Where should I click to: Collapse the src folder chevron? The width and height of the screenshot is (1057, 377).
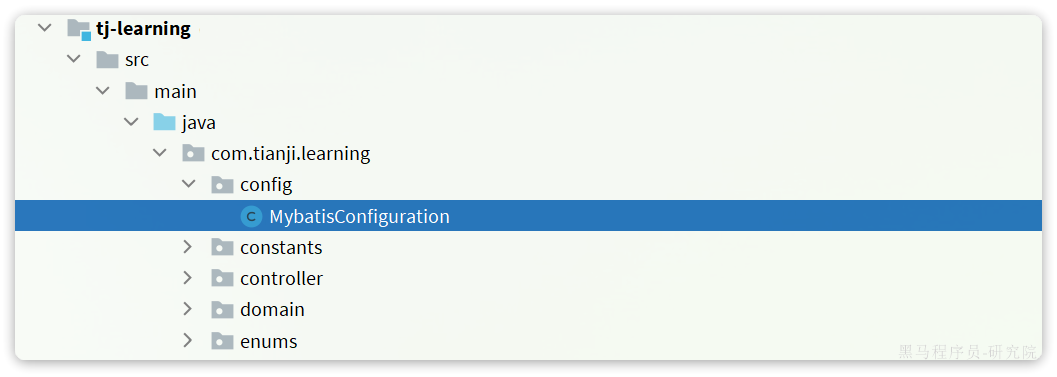click(73, 60)
